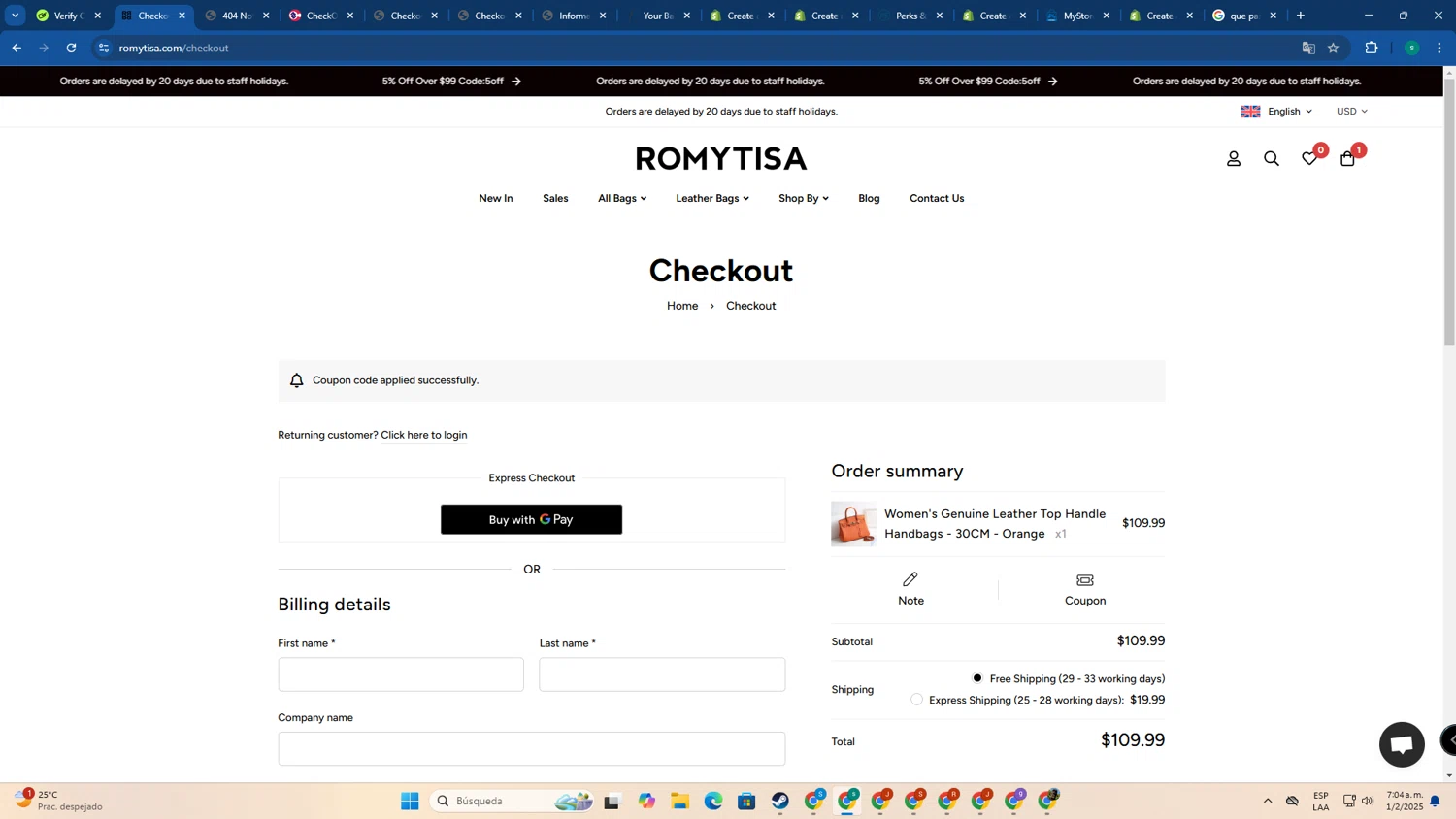This screenshot has height=819, width=1456.
Task: Click the page vertical scrollbar
Action: pos(1449,212)
